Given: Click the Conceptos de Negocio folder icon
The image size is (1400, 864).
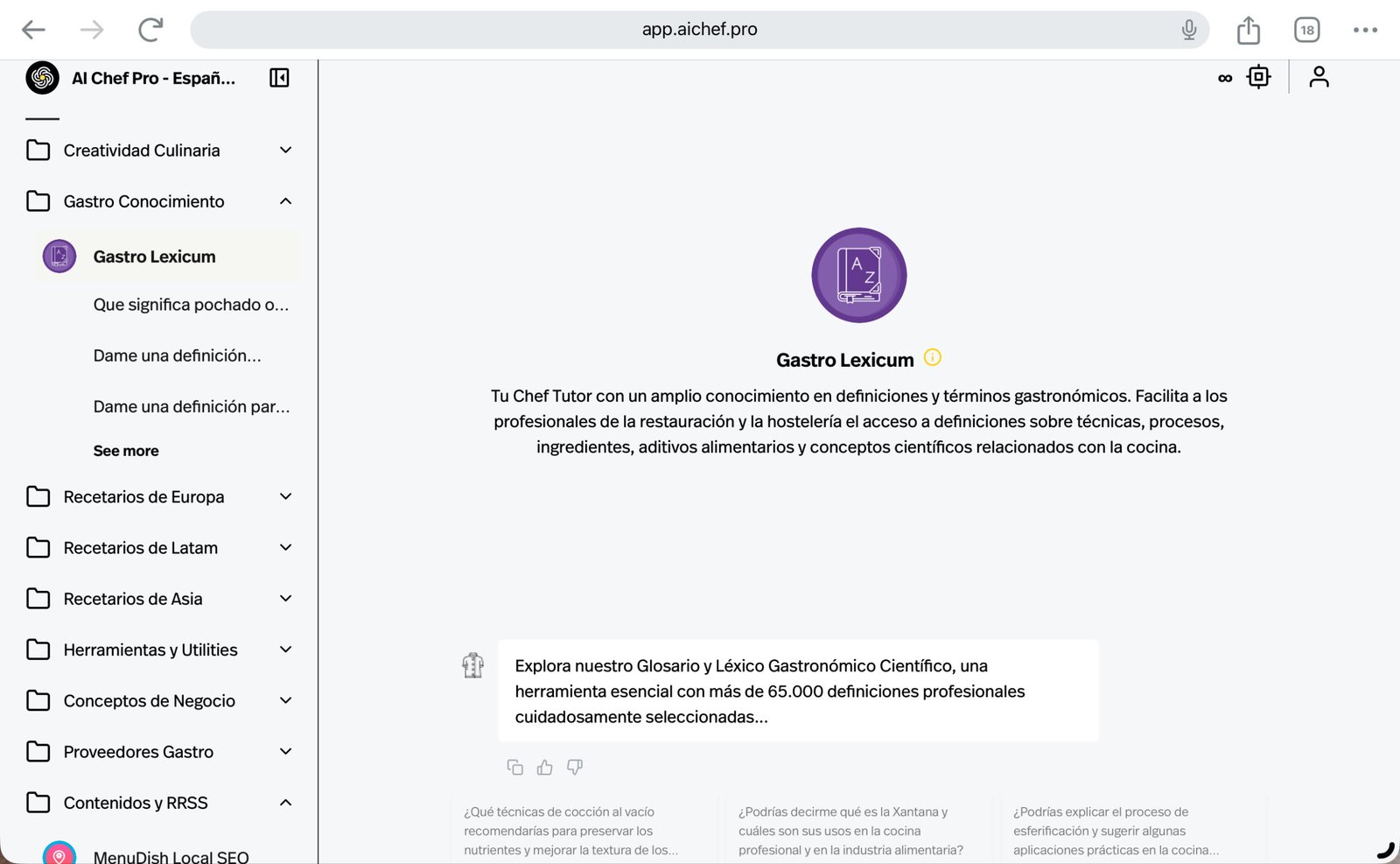Looking at the screenshot, I should [x=38, y=701].
